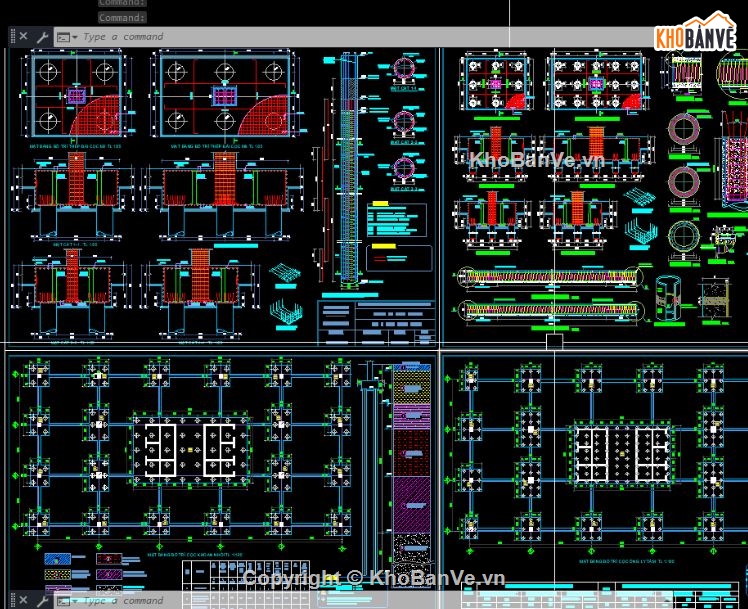The image size is (748, 609).
Task: Pick the tall pile reinforcement elevation drawing
Action: [x=349, y=172]
